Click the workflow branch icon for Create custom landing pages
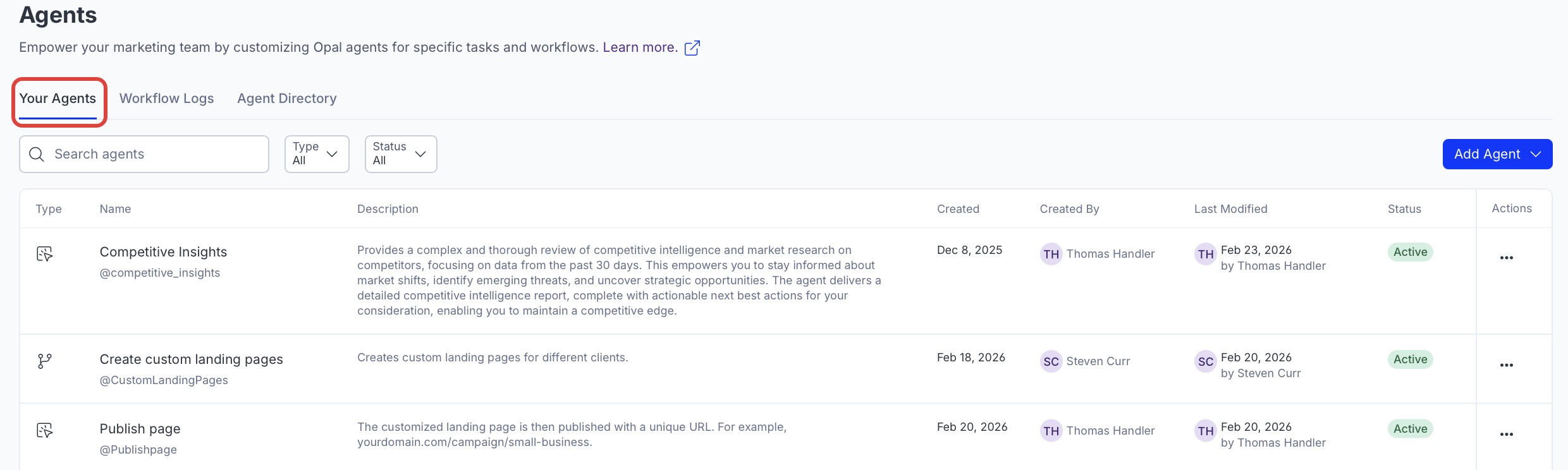The image size is (1568, 470). pos(44,361)
